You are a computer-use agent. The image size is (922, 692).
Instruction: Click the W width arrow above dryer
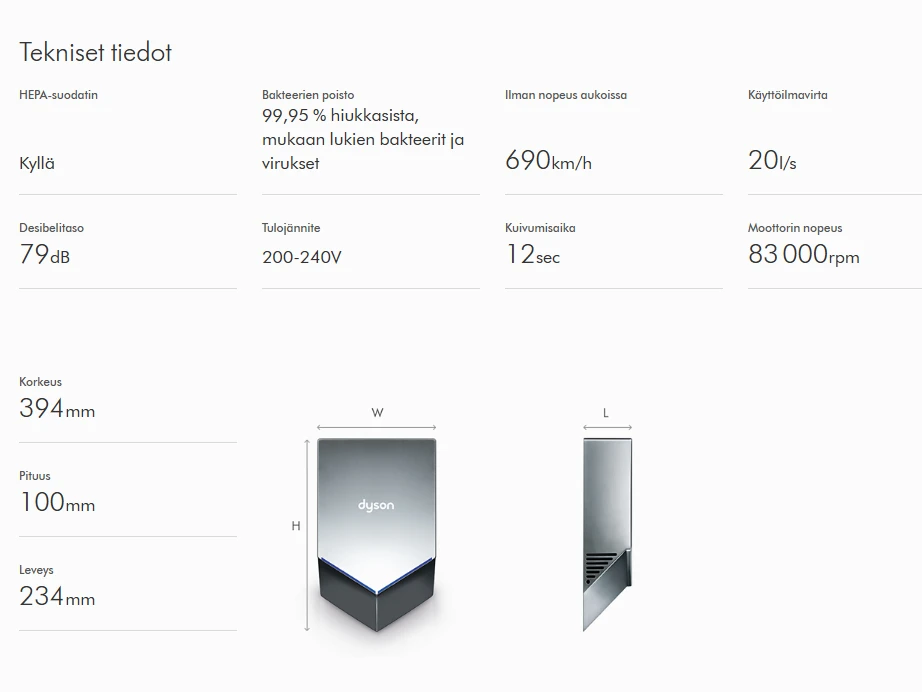(x=376, y=427)
